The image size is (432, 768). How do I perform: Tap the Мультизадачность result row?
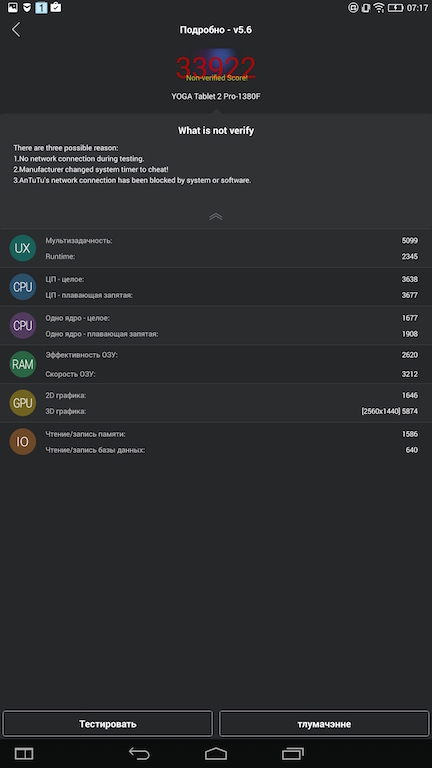[x=232, y=240]
